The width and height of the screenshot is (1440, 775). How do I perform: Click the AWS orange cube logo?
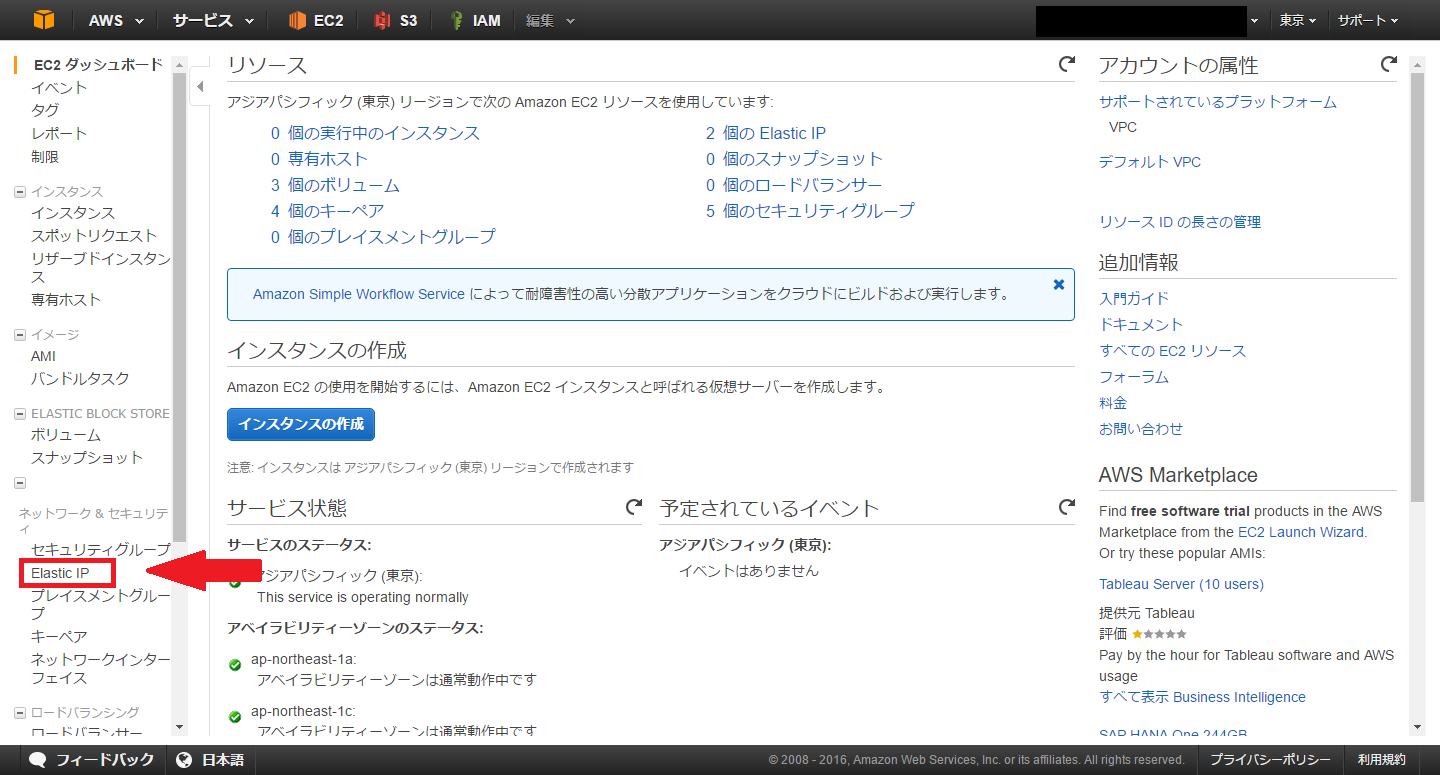click(x=44, y=20)
